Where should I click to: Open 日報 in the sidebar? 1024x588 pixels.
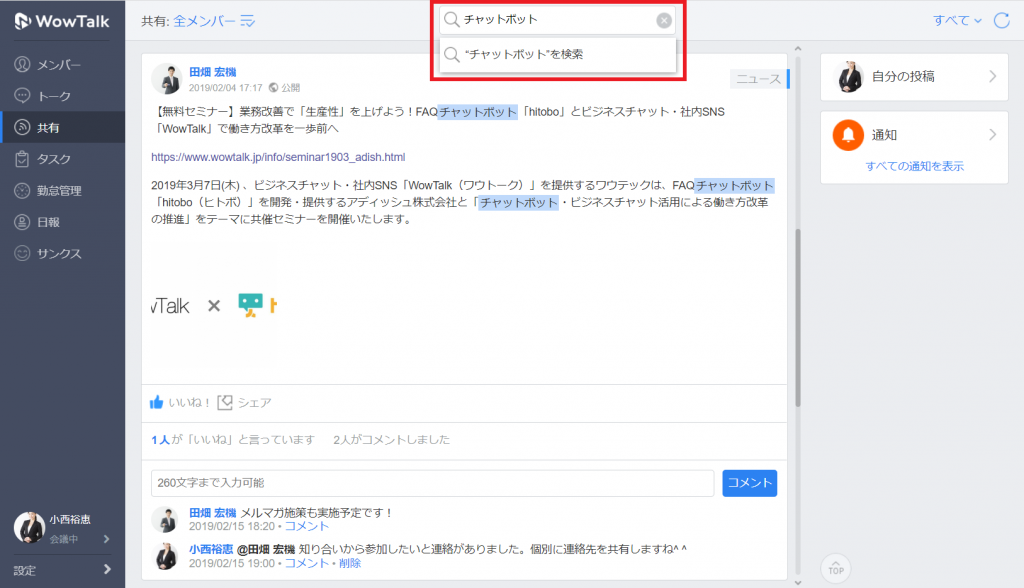[x=63, y=222]
